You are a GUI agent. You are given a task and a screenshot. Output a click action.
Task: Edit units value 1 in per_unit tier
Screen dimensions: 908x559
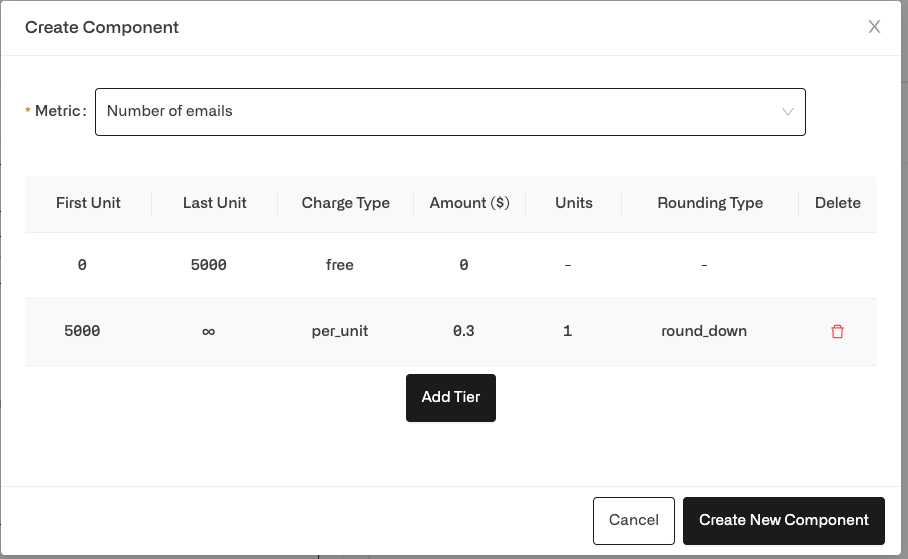pyautogui.click(x=568, y=331)
